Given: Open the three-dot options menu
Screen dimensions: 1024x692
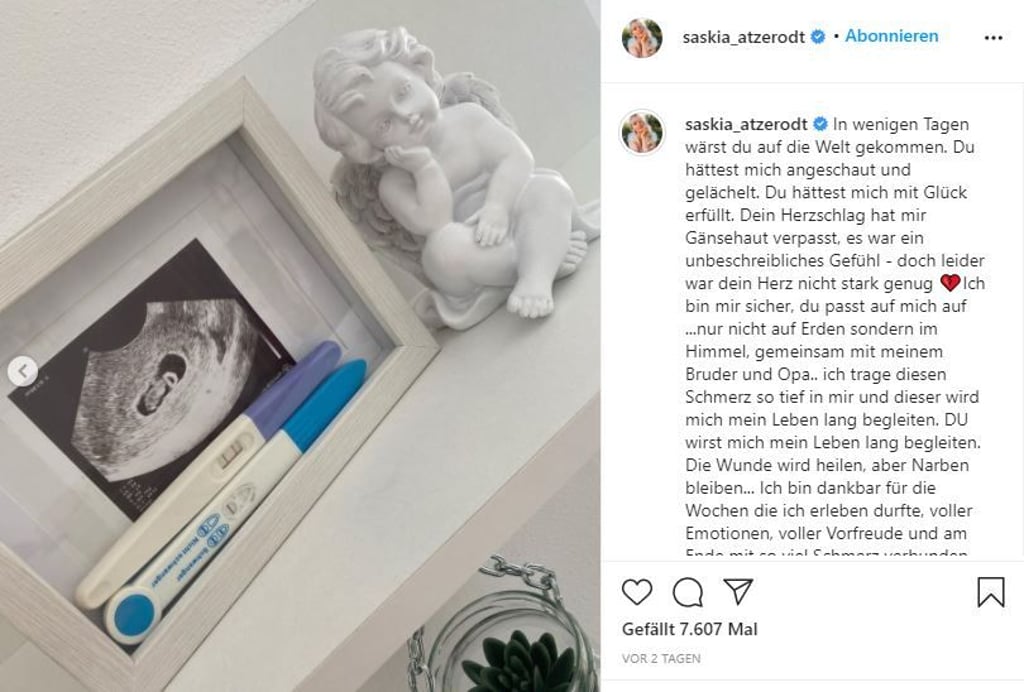Looking at the screenshot, I should point(993,38).
